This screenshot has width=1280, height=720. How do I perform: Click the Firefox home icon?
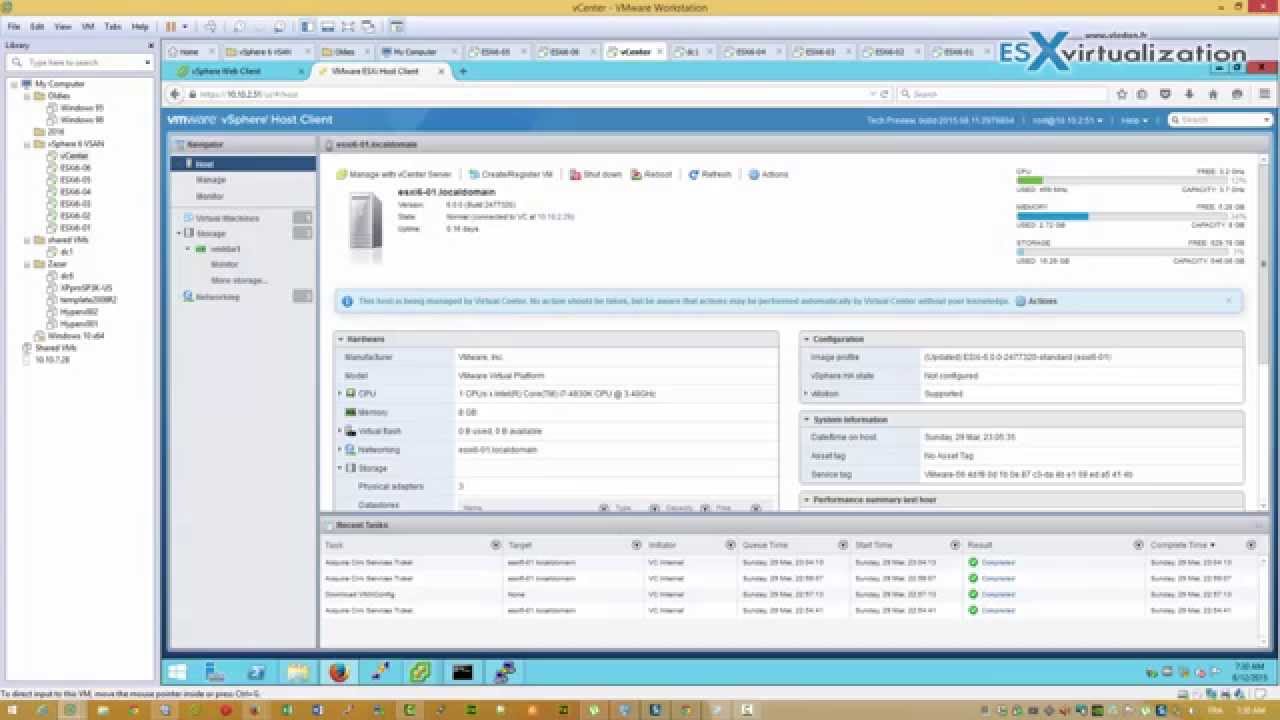(x=1213, y=94)
